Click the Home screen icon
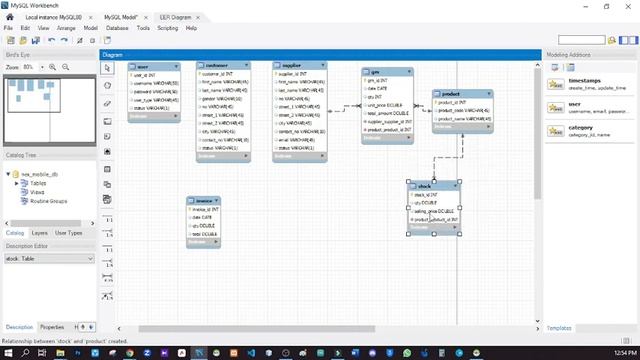Screen dimensions: 640x360 point(10,17)
